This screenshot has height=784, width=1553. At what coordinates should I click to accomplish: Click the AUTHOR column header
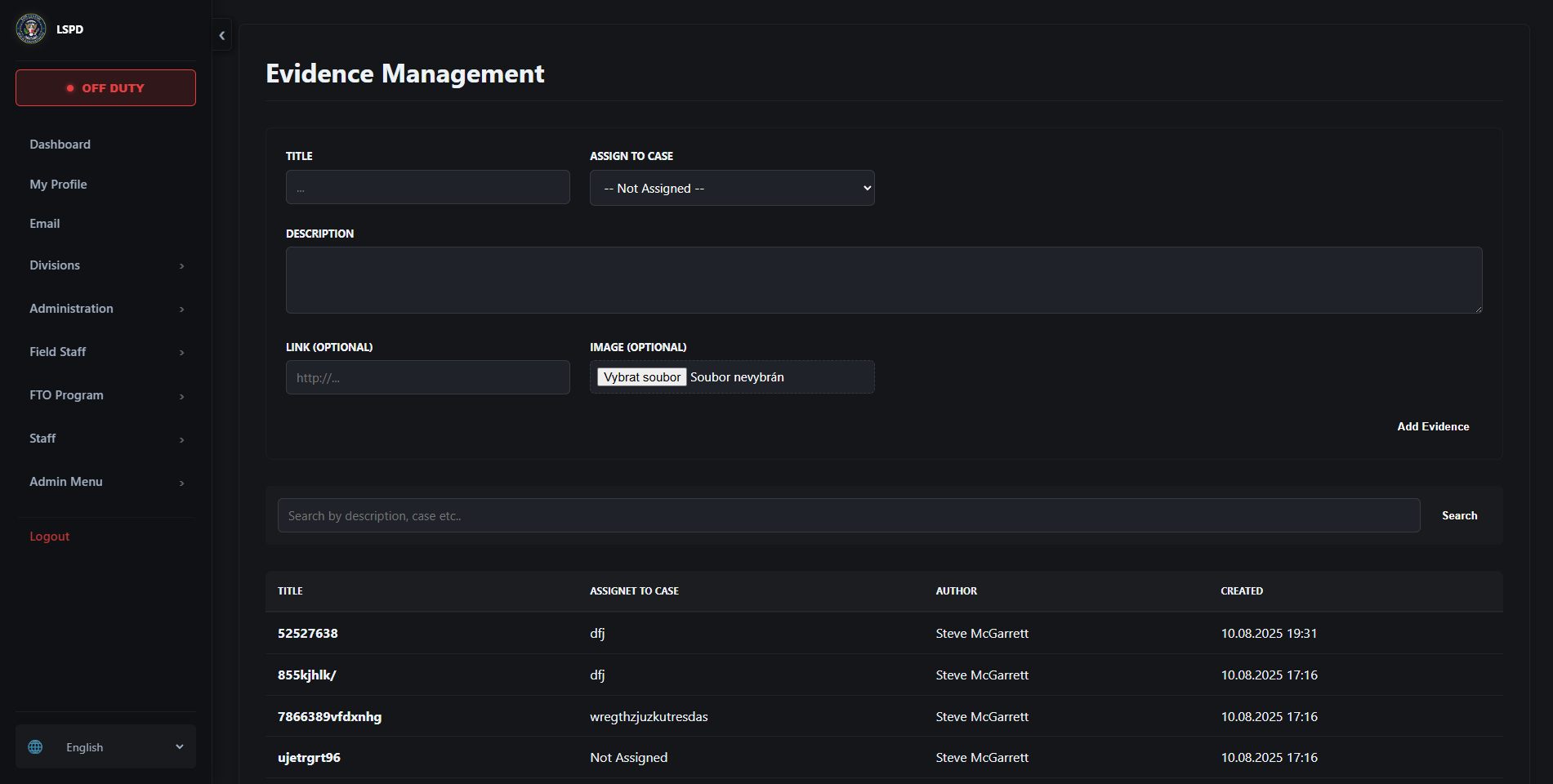click(x=957, y=591)
